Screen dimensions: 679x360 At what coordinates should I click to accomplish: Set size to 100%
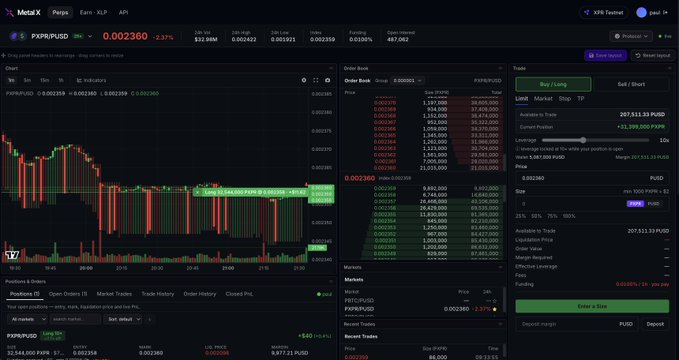(569, 216)
